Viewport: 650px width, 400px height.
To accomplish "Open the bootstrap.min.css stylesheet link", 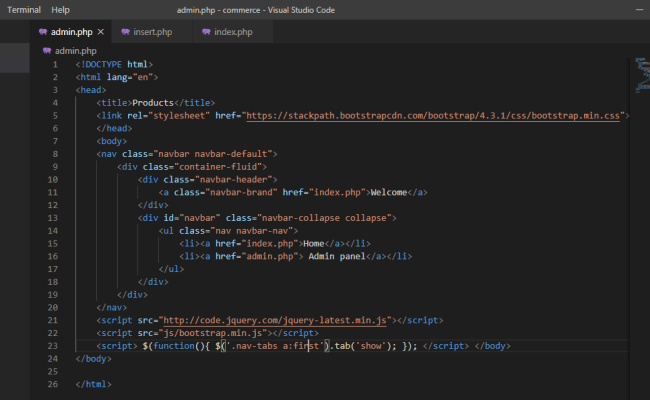I will click(x=433, y=116).
